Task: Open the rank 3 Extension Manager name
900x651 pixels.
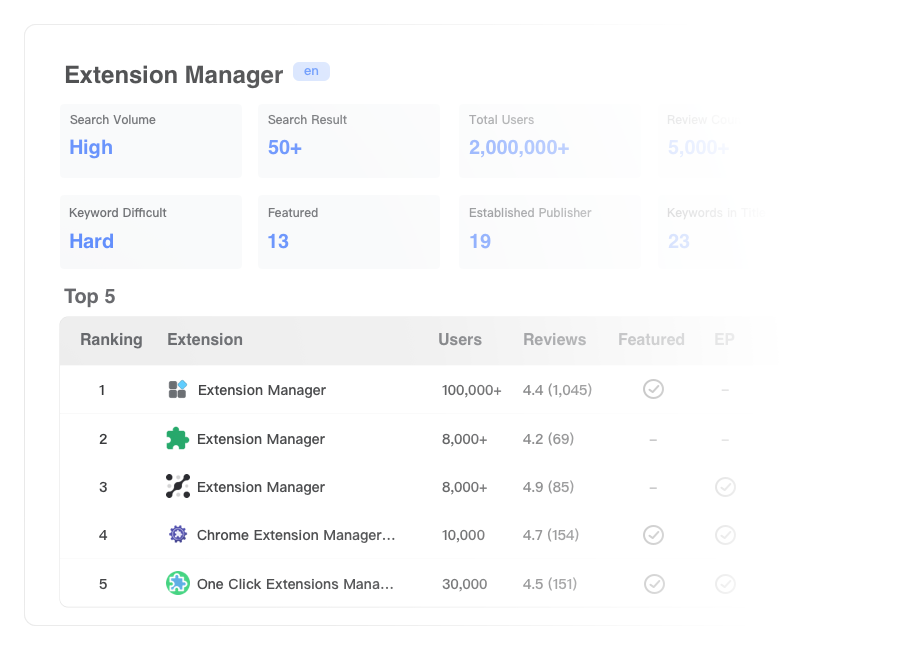Action: coord(261,487)
